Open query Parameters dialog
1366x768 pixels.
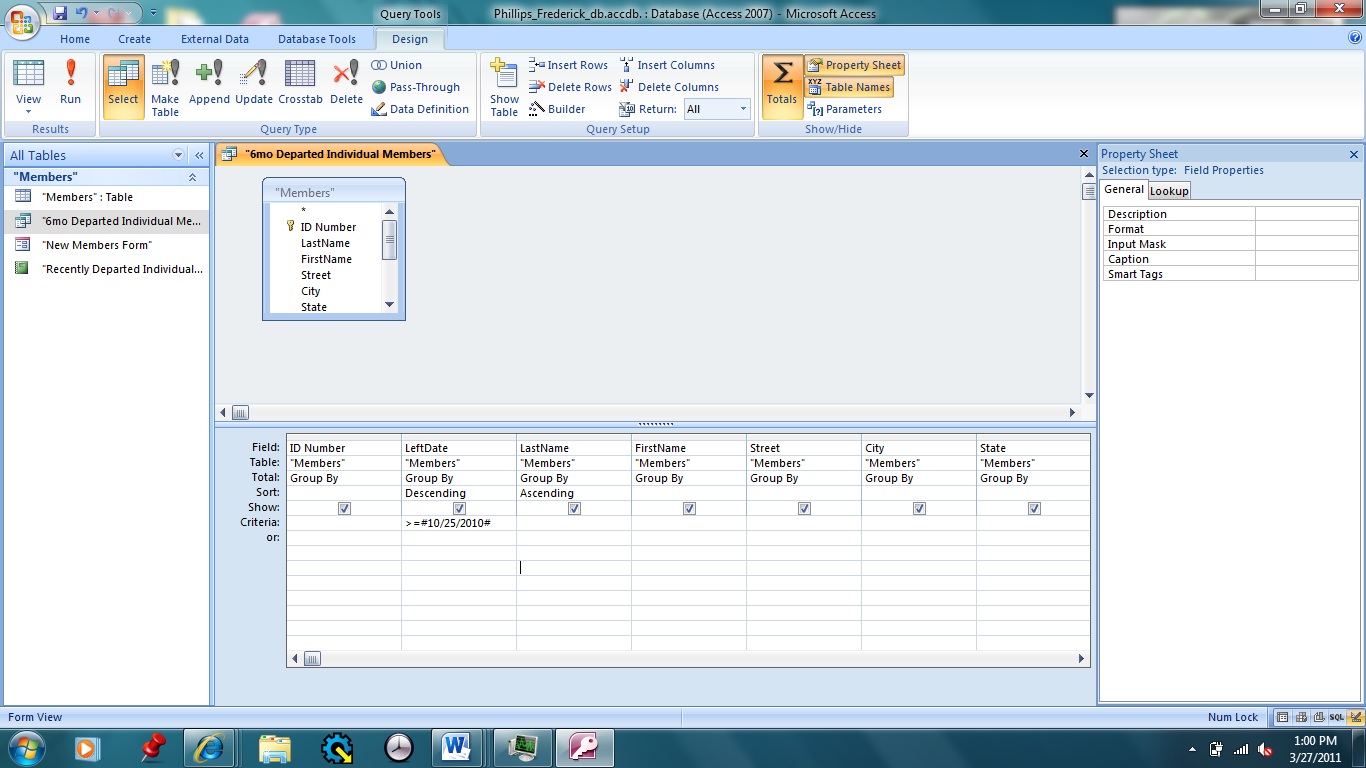click(844, 109)
